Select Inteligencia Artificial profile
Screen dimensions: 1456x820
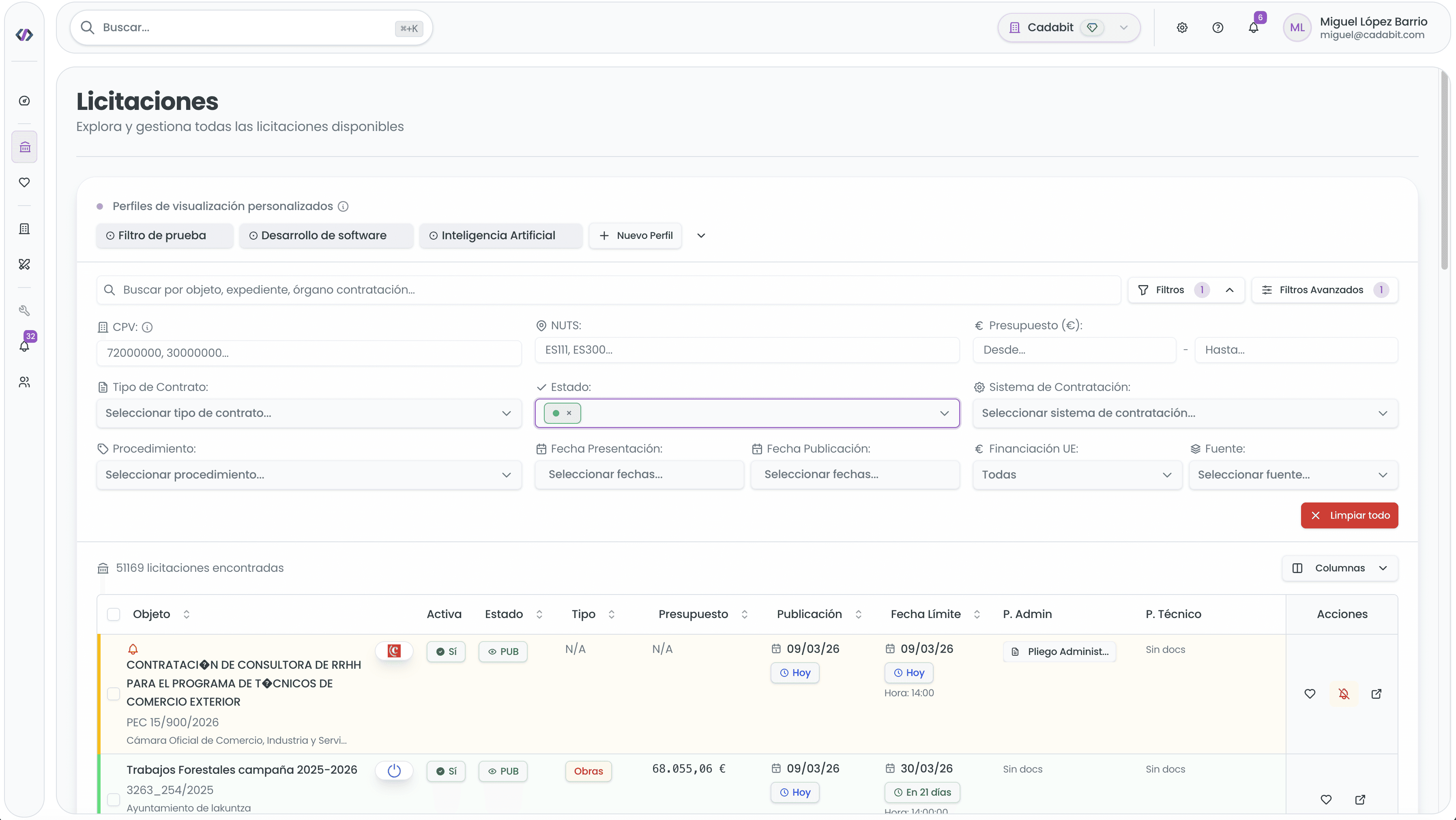[x=500, y=236]
